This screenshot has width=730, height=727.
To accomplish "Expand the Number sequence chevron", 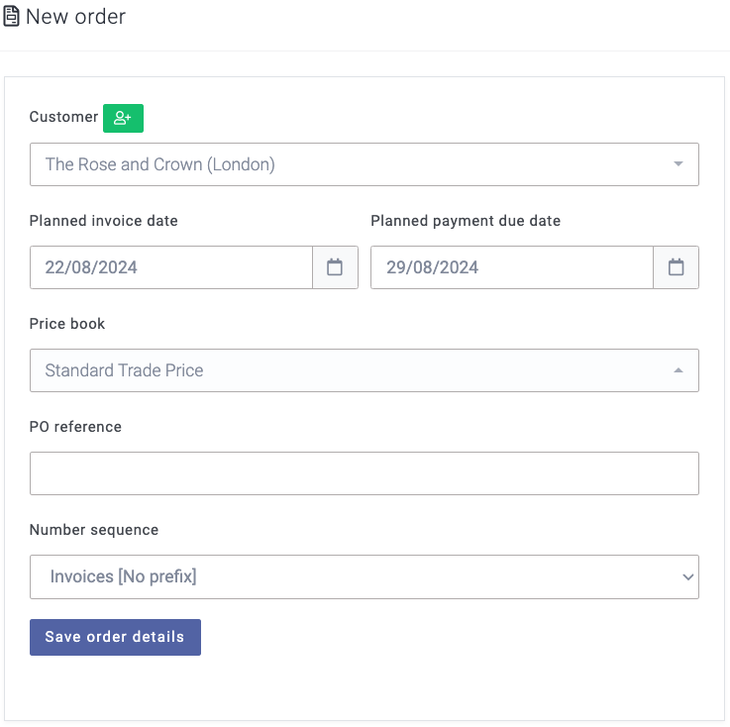I will coord(687,577).
